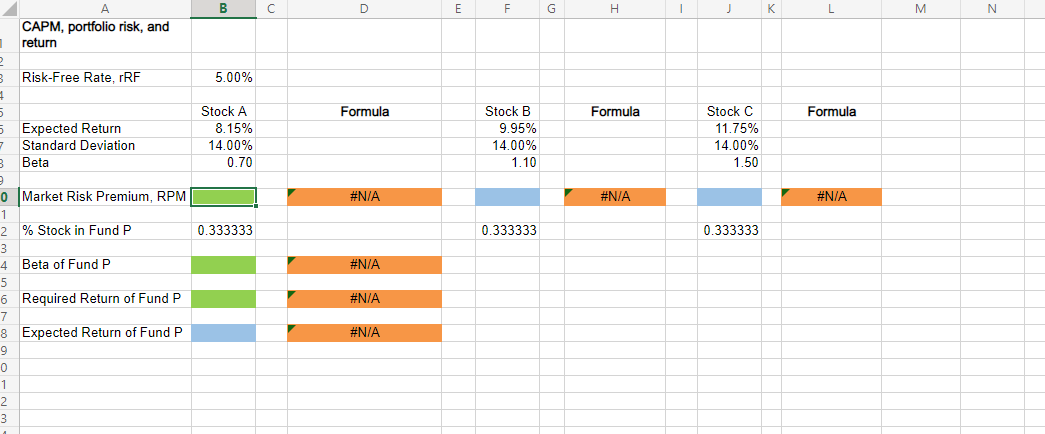Click the 'Standard Deviation' row label
The height and width of the screenshot is (434, 1045).
(105, 145)
